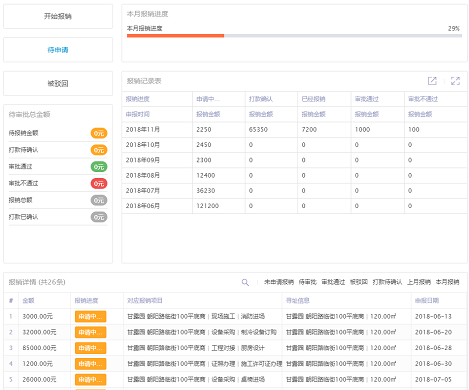Click the orange 0元 badge beside 待报销金额
The height and width of the screenshot is (390, 469).
(x=99, y=133)
